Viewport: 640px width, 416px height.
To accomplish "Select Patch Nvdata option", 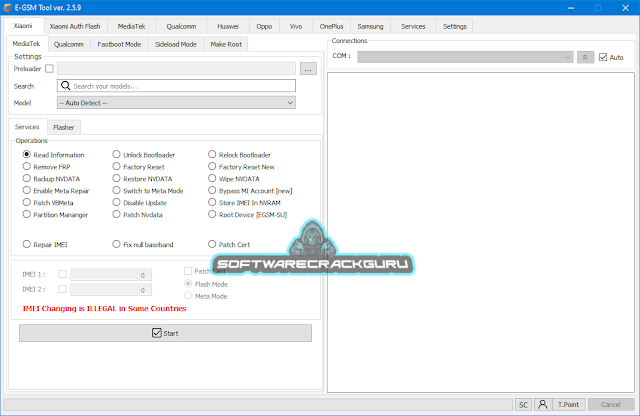I will point(138,214).
